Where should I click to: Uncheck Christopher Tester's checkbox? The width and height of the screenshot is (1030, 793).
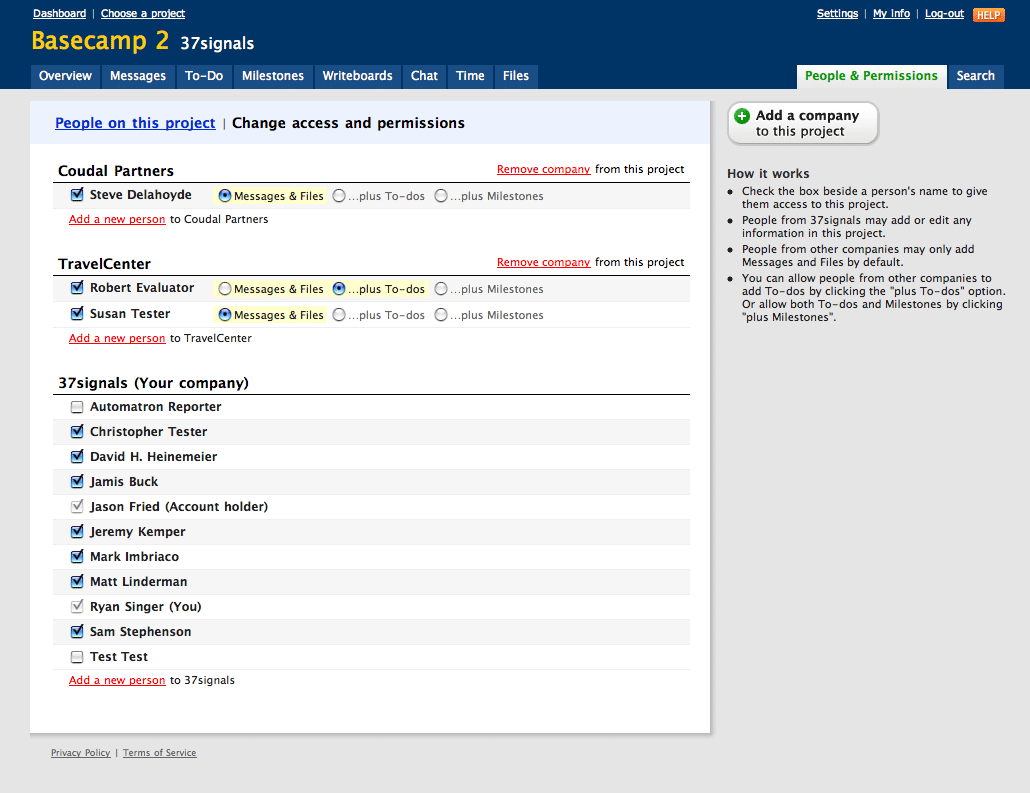(x=77, y=431)
